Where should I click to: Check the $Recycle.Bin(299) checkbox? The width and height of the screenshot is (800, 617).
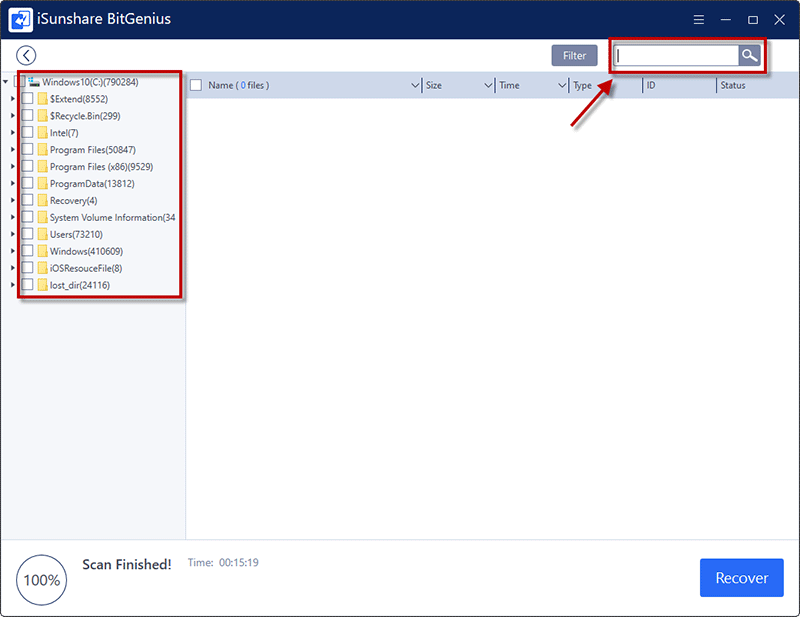(28, 115)
